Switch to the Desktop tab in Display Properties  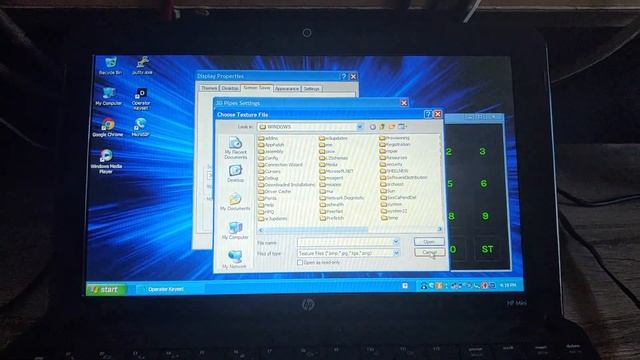(230, 88)
